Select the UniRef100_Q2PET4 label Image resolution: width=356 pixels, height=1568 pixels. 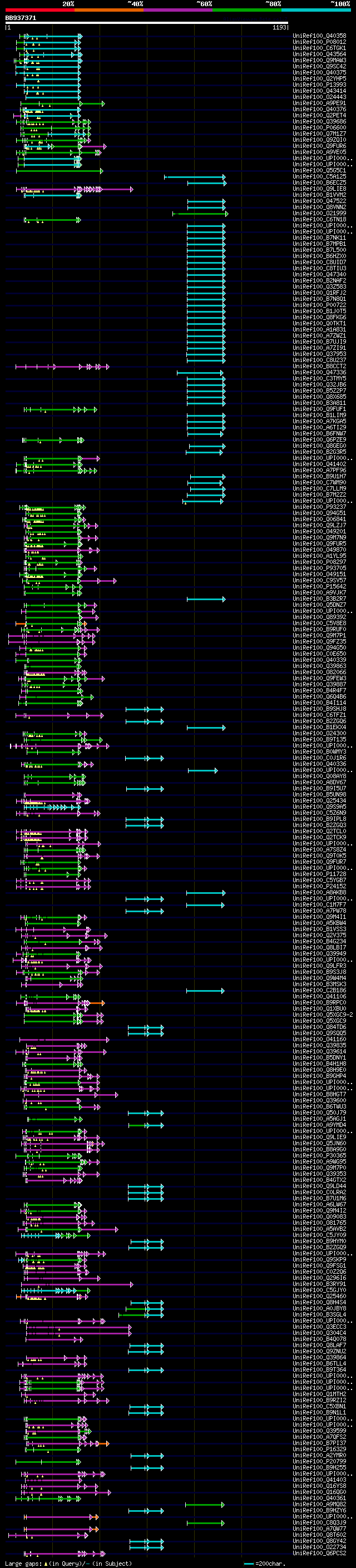(319, 116)
